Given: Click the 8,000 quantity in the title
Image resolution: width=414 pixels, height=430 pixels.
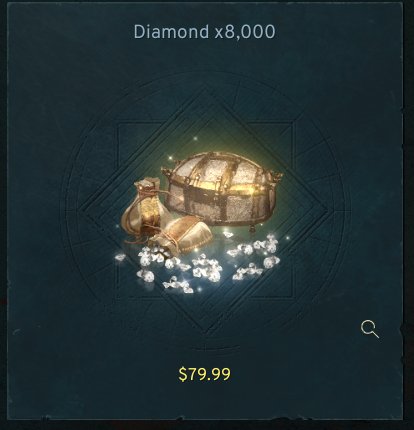Looking at the screenshot, I should pos(249,32).
